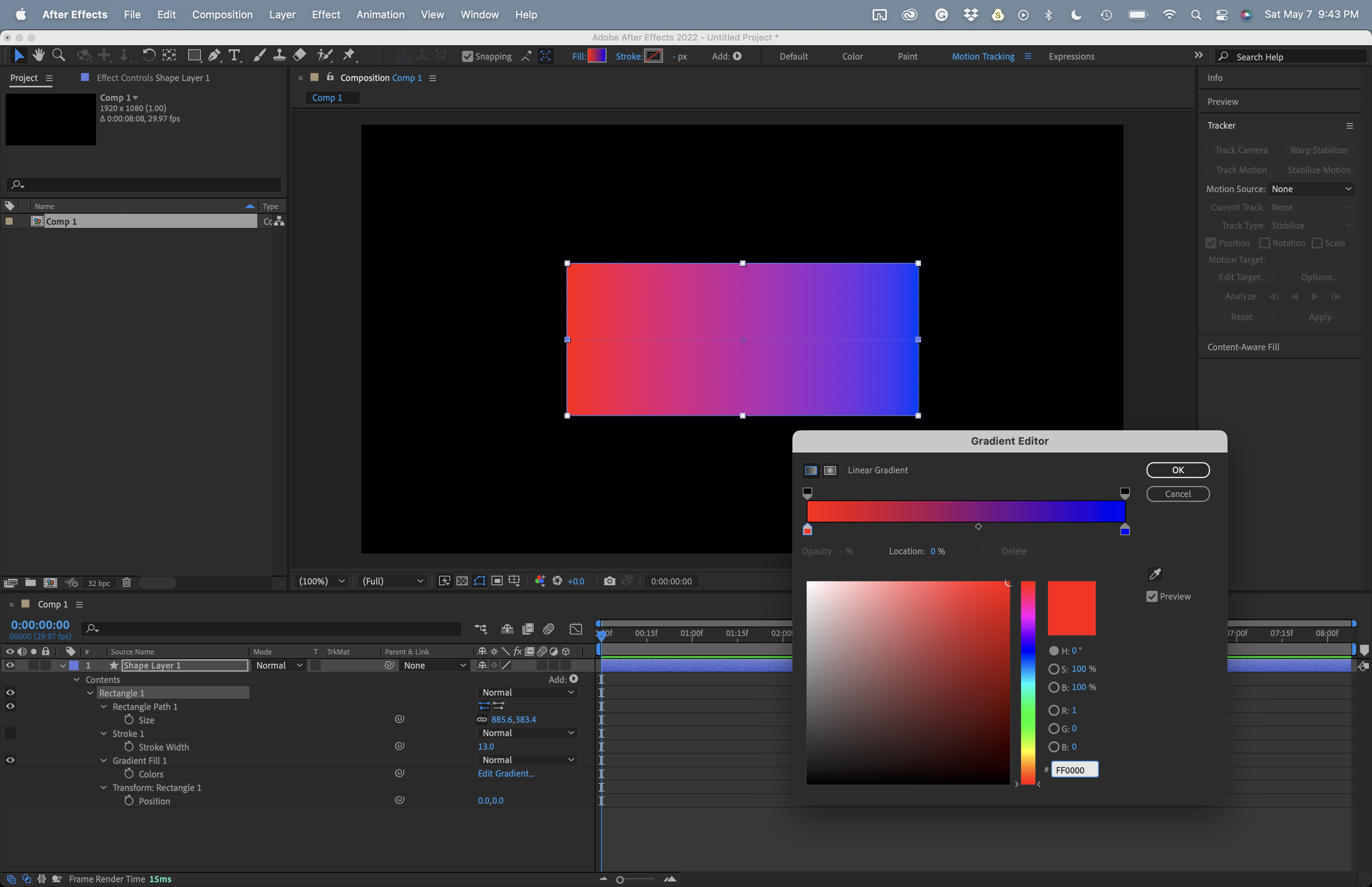Select the Brush tool

pyautogui.click(x=258, y=55)
